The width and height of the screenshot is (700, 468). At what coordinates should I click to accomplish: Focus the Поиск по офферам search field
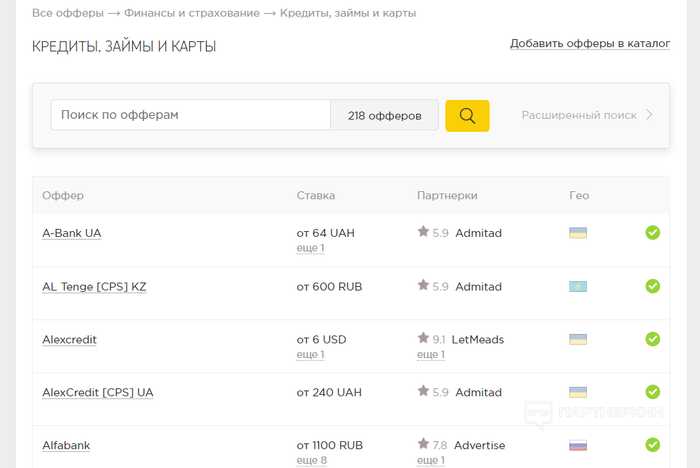click(x=191, y=115)
